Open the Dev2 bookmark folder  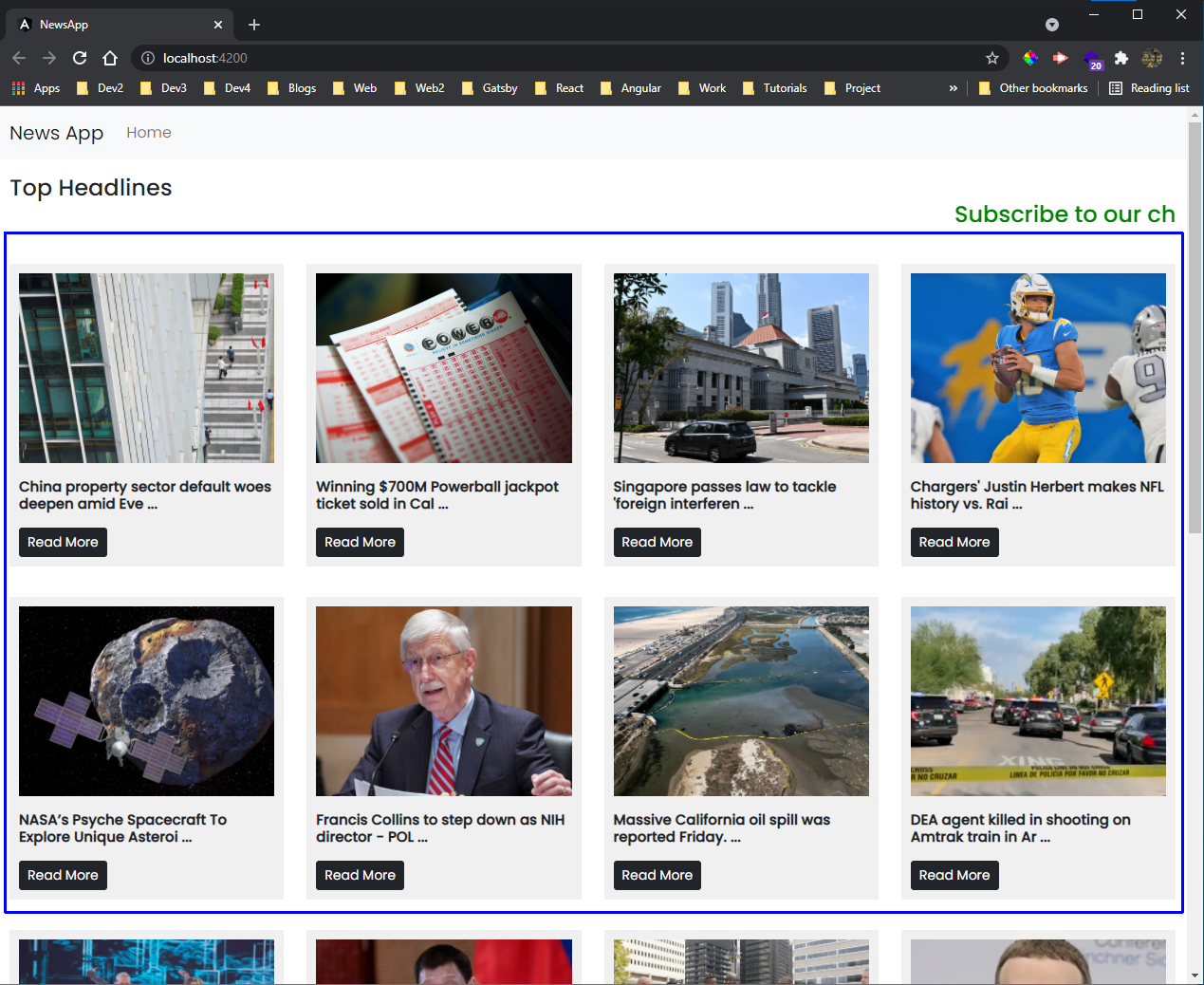point(101,88)
